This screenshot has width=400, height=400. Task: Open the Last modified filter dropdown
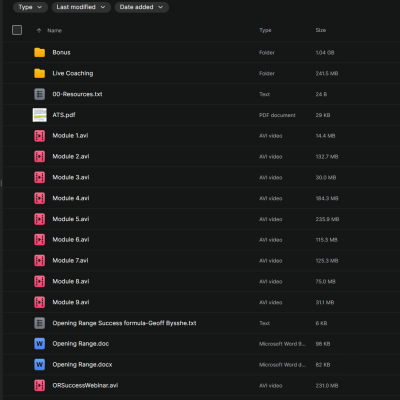(81, 7)
